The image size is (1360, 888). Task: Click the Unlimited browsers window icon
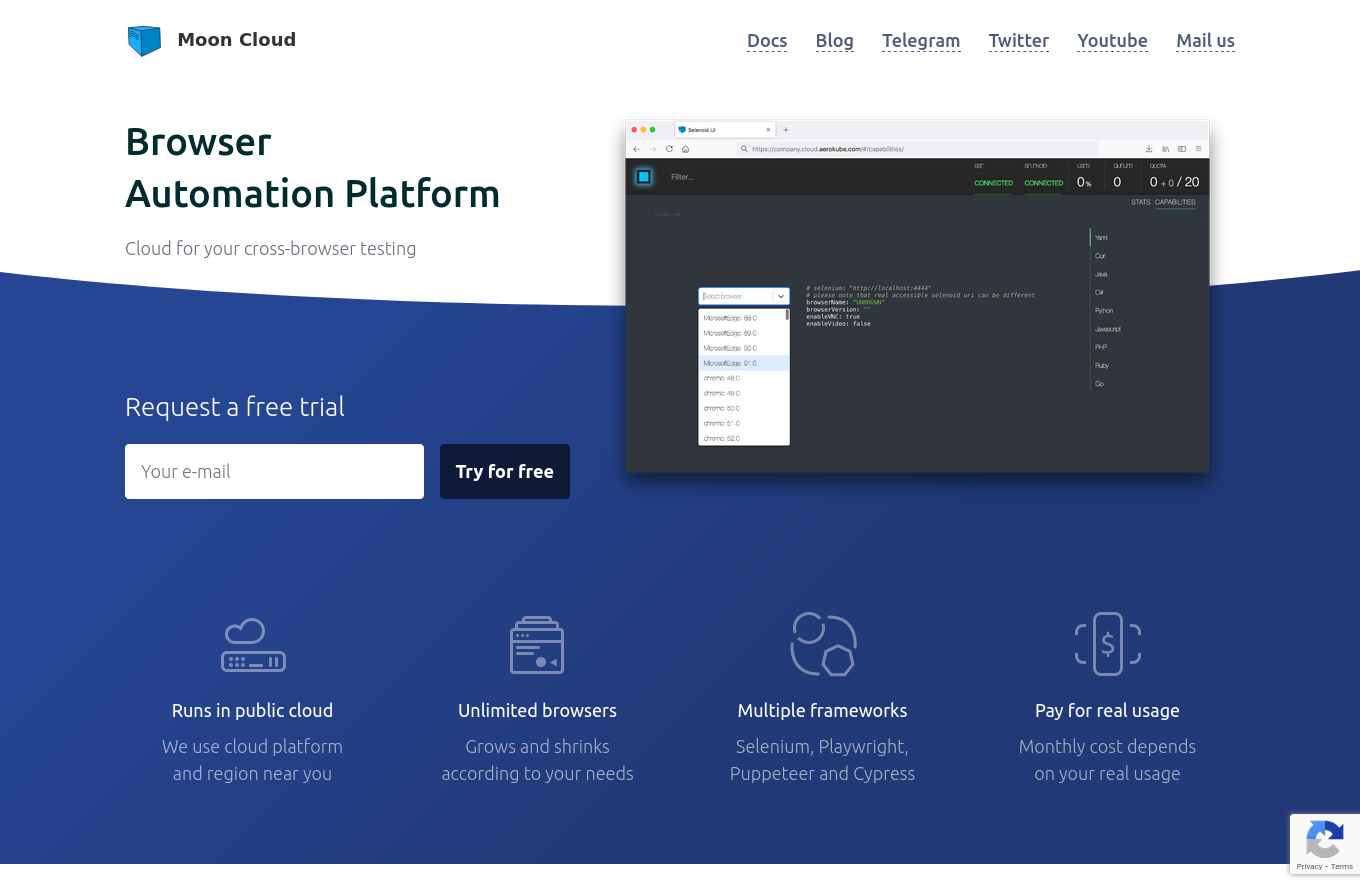537,645
